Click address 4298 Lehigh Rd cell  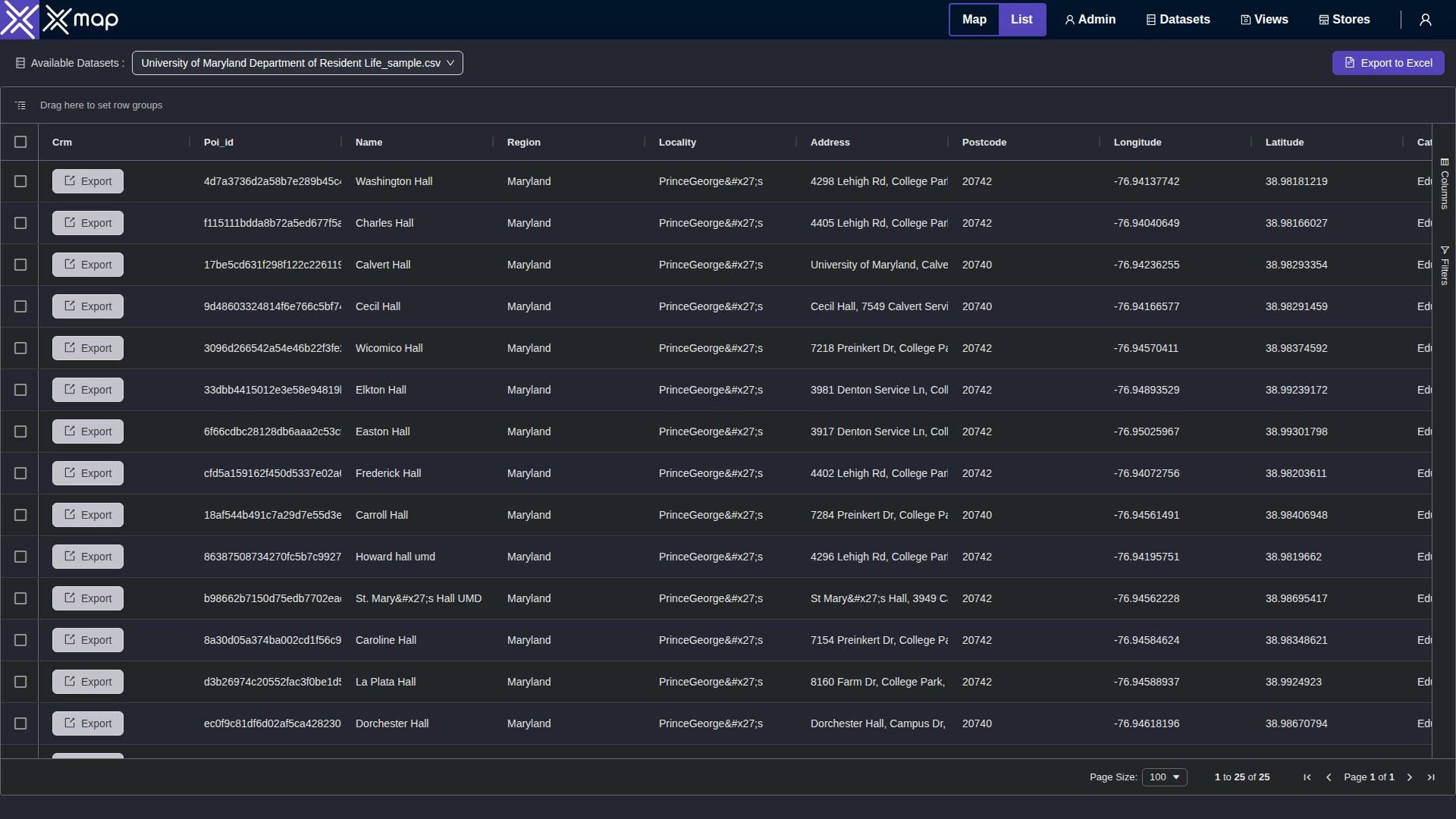click(x=872, y=181)
